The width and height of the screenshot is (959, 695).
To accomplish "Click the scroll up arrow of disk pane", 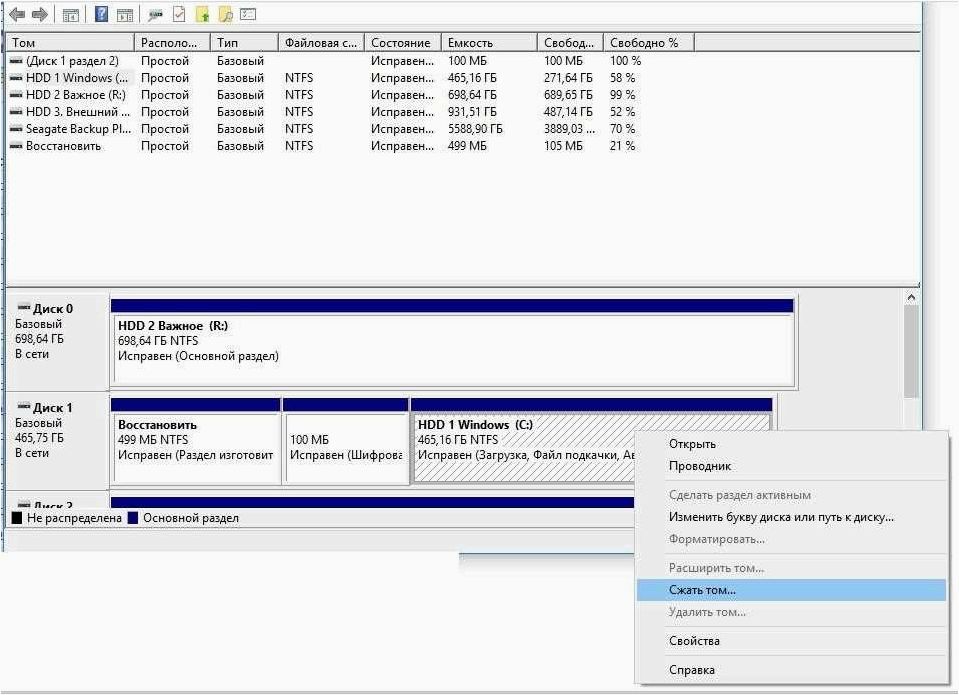I will pyautogui.click(x=911, y=298).
